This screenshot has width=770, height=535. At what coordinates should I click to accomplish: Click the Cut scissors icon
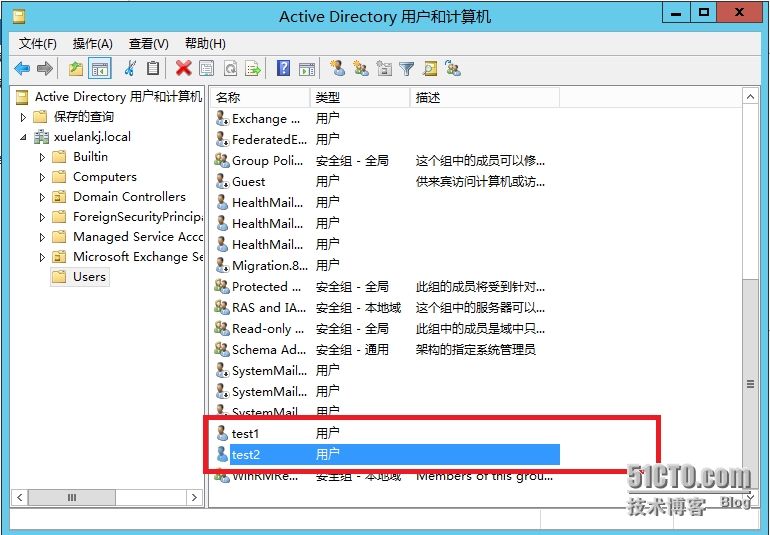click(130, 68)
